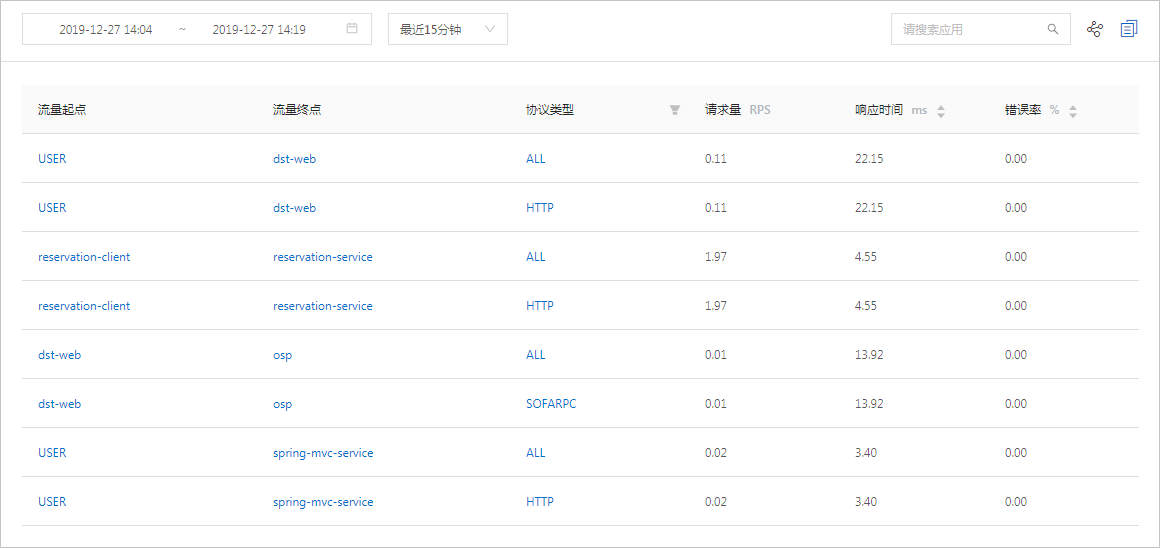This screenshot has height=548, width=1160.
Task: Click the 错误率 % header label
Action: tap(1032, 109)
